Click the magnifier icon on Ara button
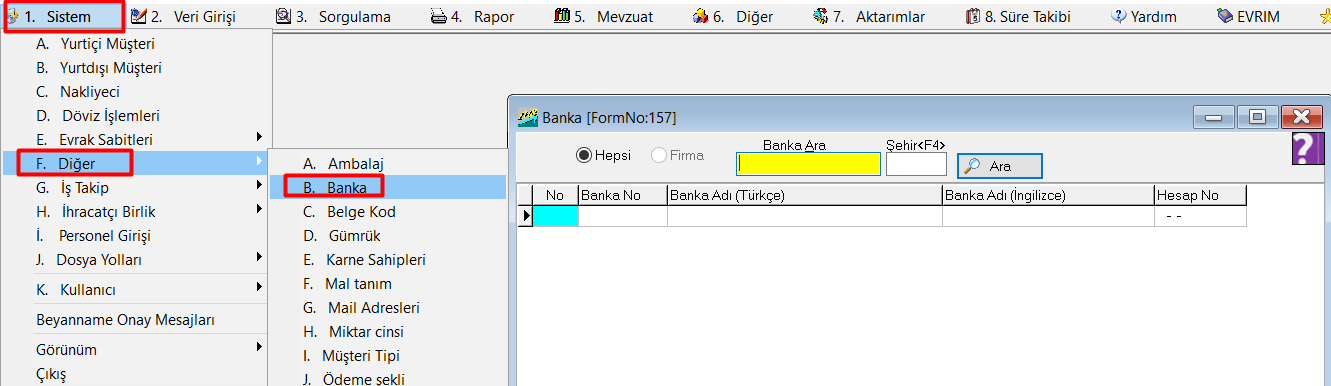The image size is (1331, 386). coord(971,166)
